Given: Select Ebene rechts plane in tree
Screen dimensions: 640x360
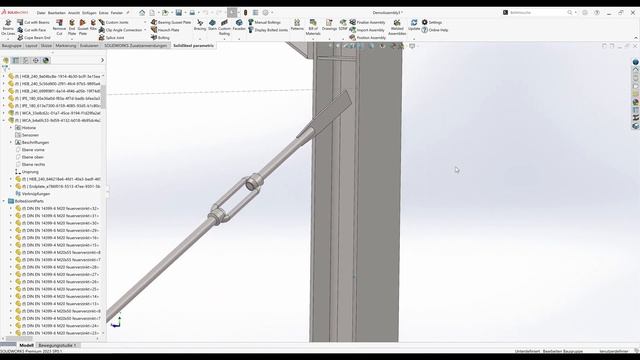Looking at the screenshot, I should (30, 164).
